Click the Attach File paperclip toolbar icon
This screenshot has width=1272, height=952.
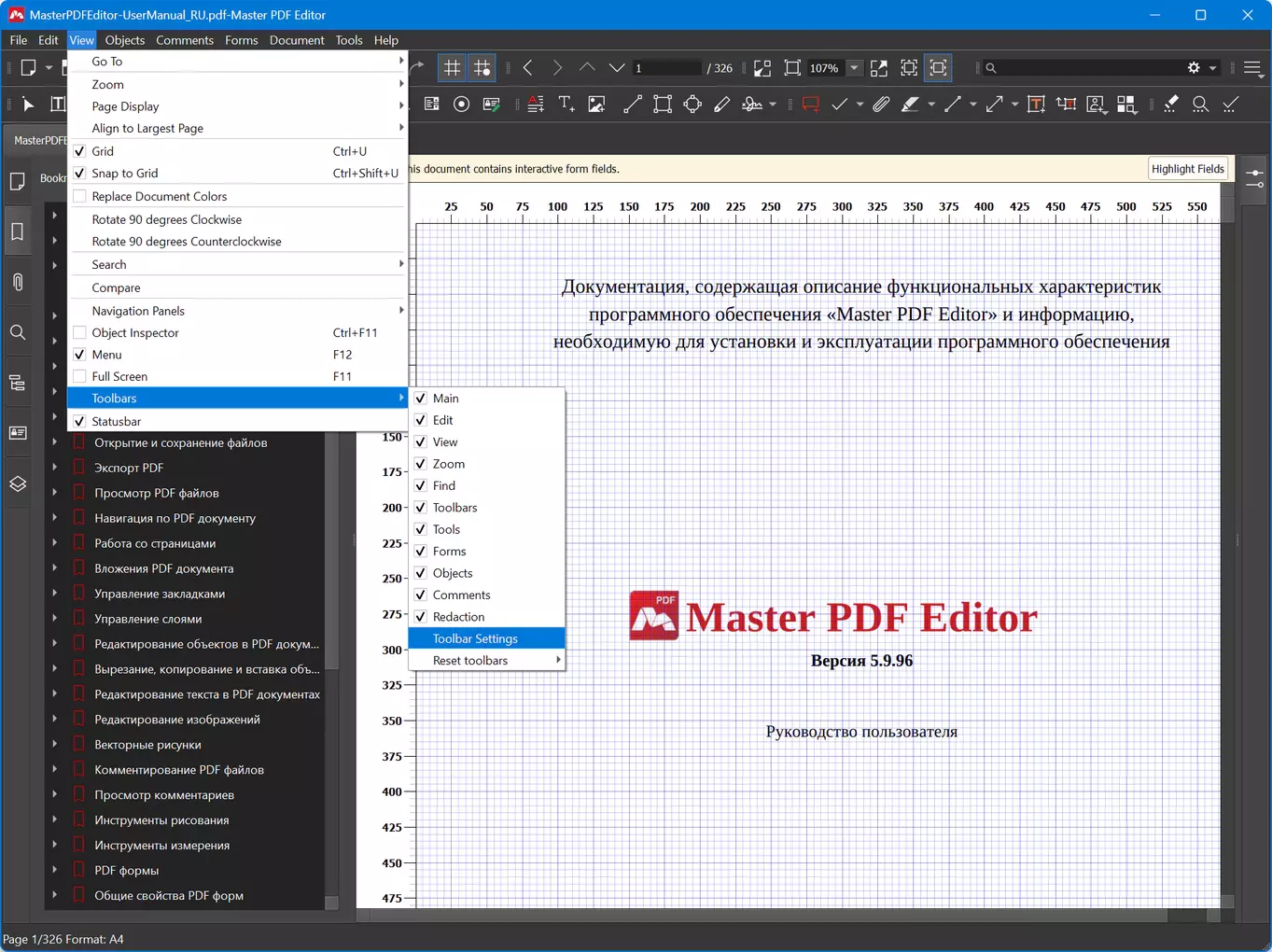[x=881, y=105]
